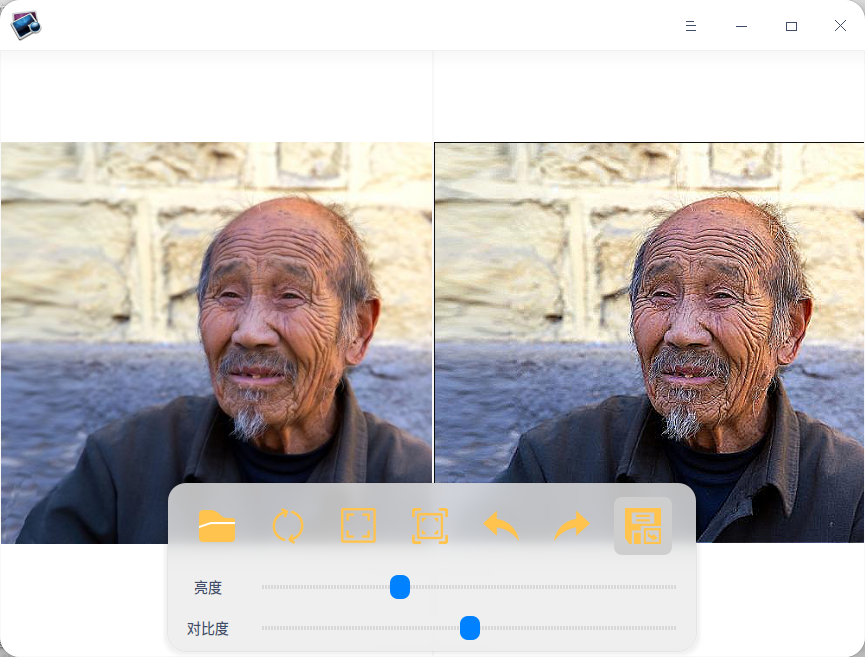Click the 对比度 contrast slider handle
This screenshot has height=657, width=865.
pyautogui.click(x=470, y=628)
